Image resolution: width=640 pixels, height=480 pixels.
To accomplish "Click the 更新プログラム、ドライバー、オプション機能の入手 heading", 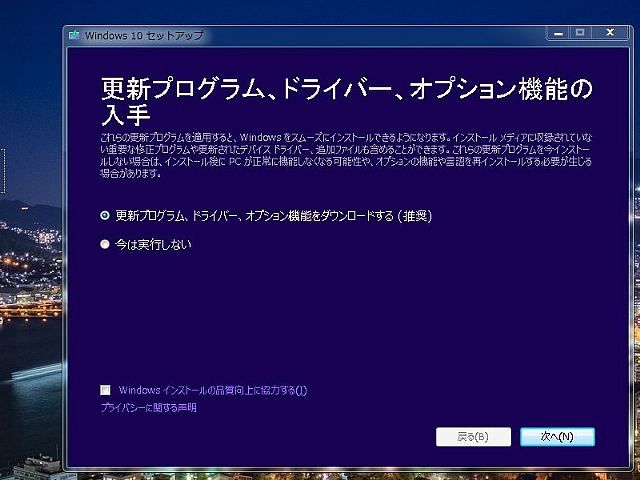I will pyautogui.click(x=346, y=101).
